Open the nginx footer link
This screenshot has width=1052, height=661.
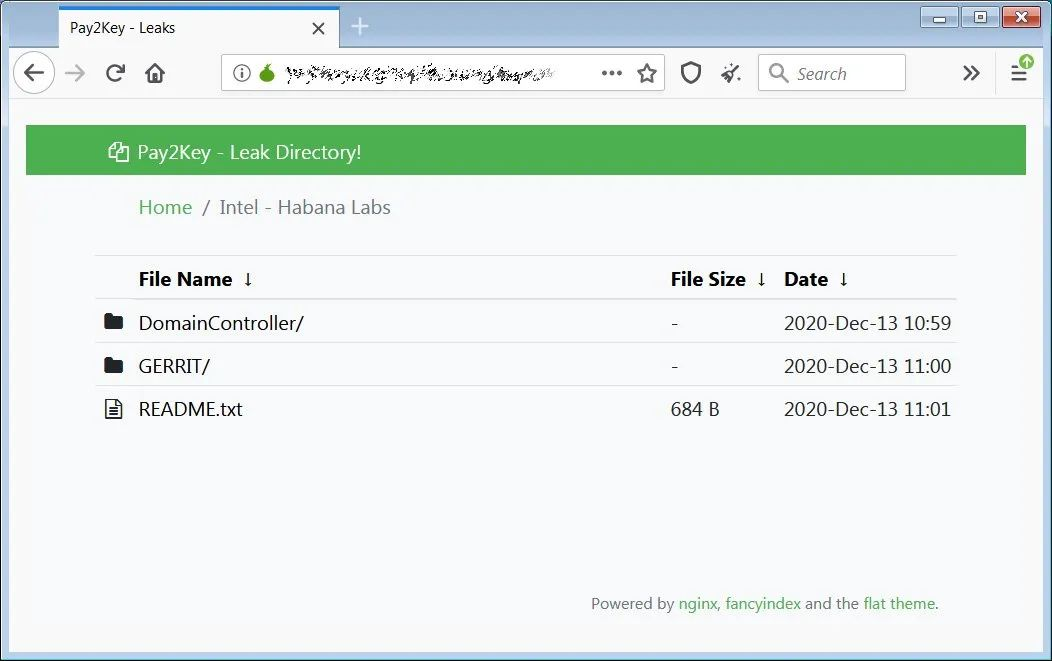[x=698, y=604]
